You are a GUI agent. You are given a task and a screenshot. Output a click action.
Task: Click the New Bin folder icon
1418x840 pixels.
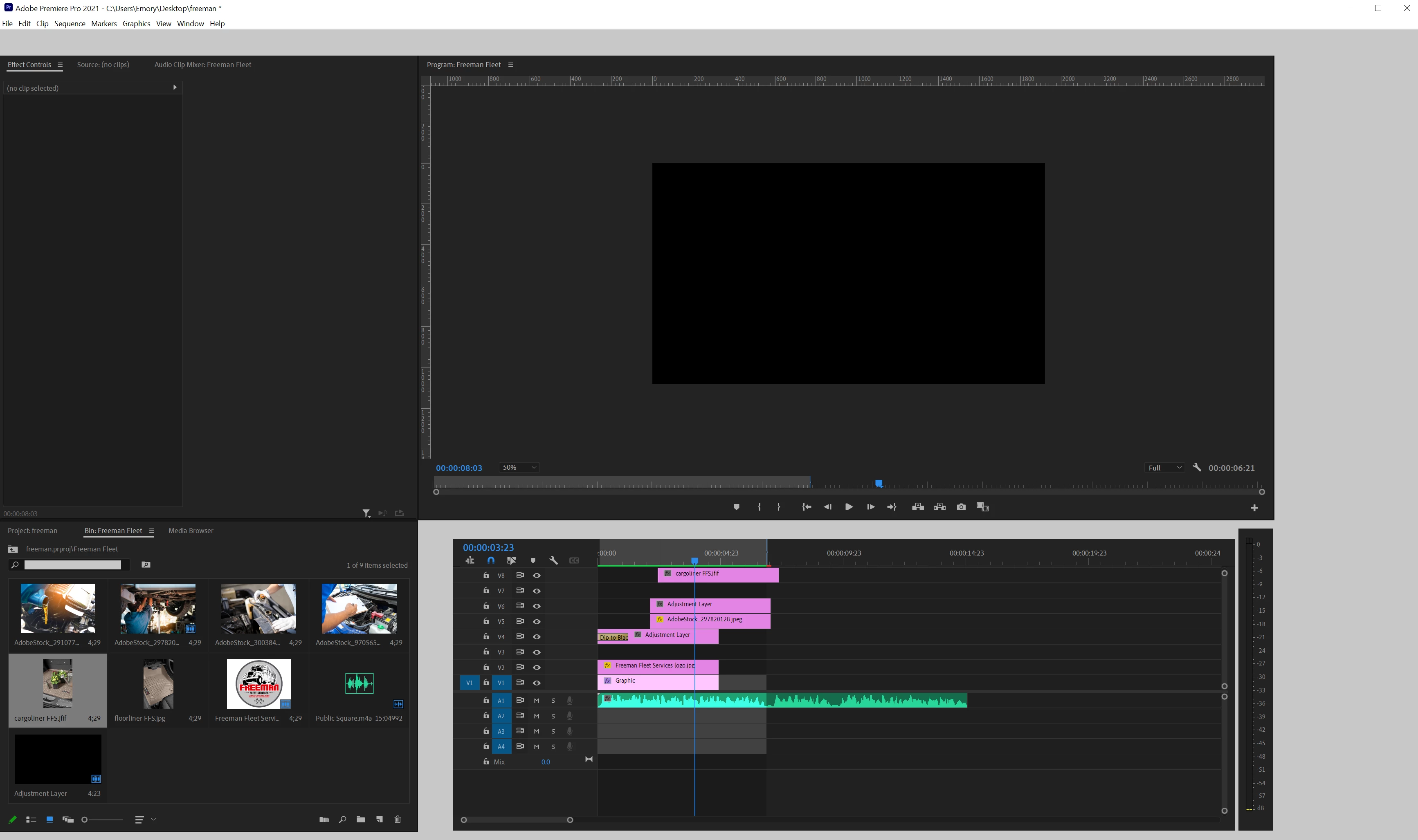coord(361,820)
